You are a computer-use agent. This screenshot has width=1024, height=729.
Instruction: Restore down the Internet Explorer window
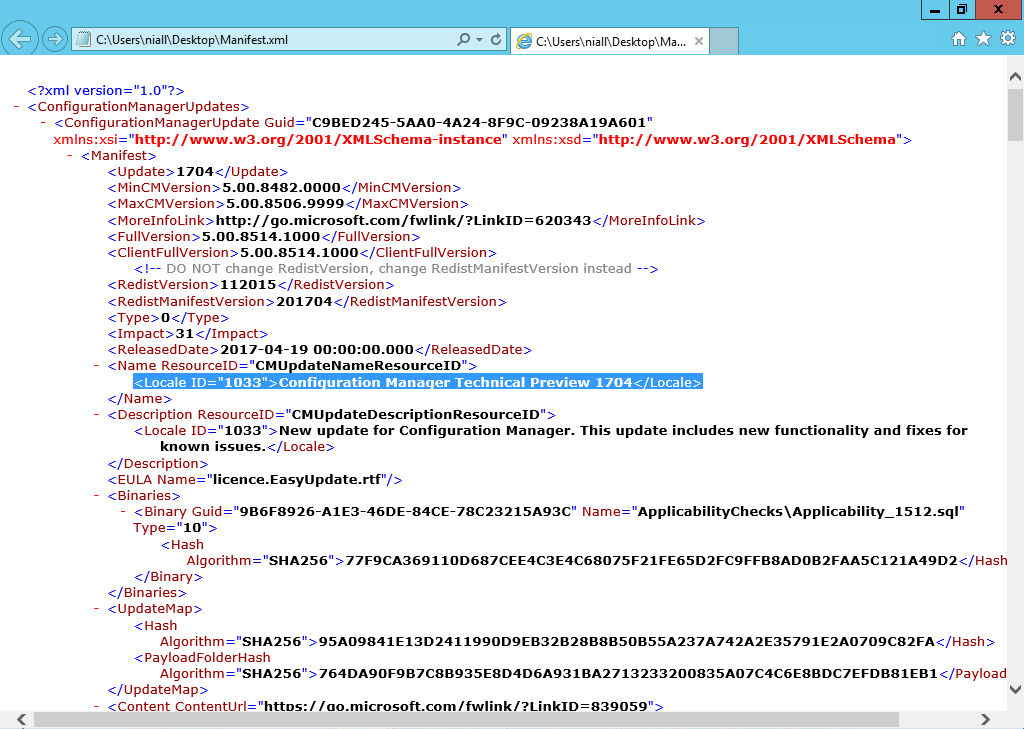click(962, 10)
